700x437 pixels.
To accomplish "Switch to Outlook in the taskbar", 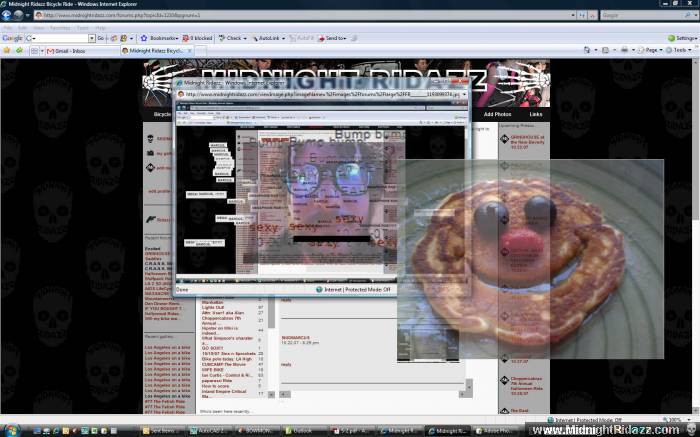I will (x=304, y=431).
